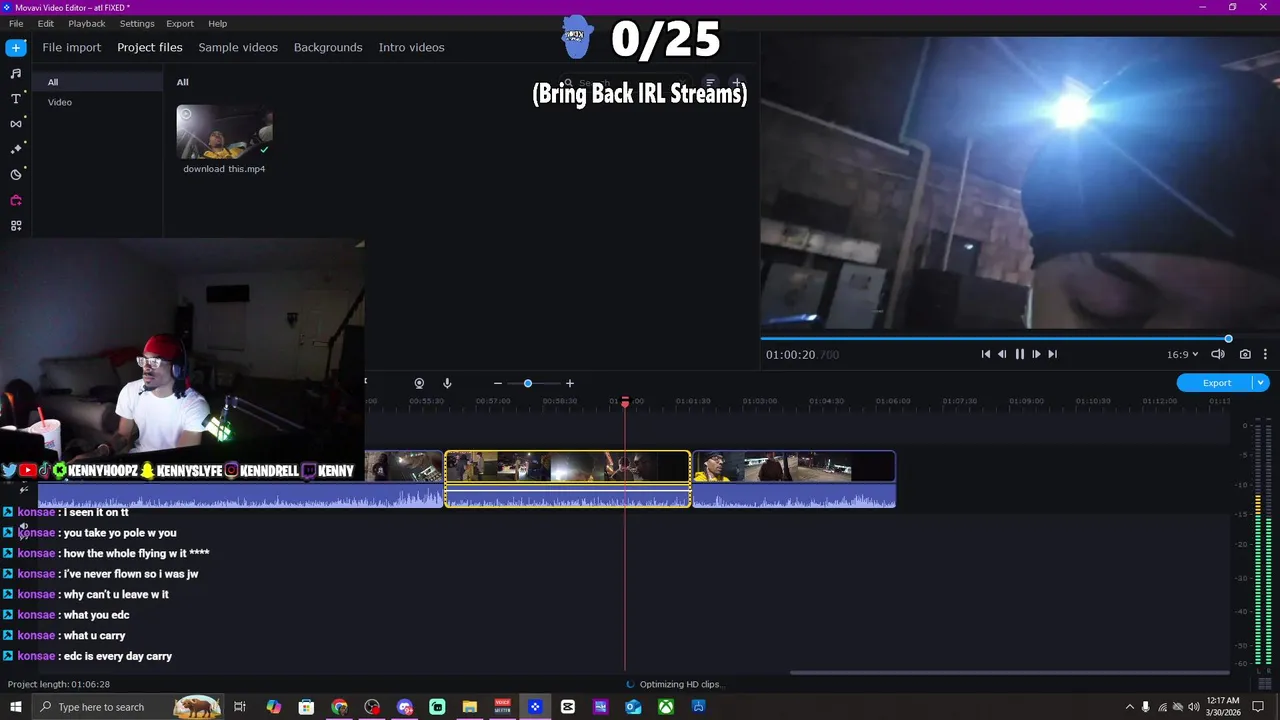Open Task View in the taskbar
The height and width of the screenshot is (720, 1280).
(x=240, y=707)
